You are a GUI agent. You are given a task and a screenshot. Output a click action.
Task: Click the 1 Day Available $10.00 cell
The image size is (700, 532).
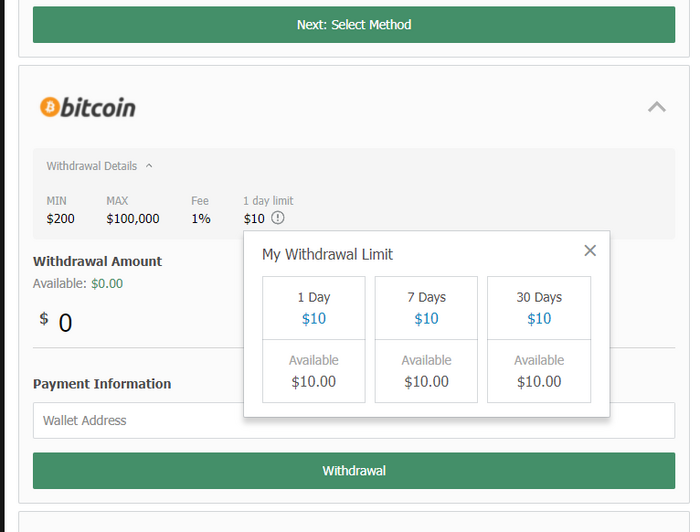[x=314, y=371]
